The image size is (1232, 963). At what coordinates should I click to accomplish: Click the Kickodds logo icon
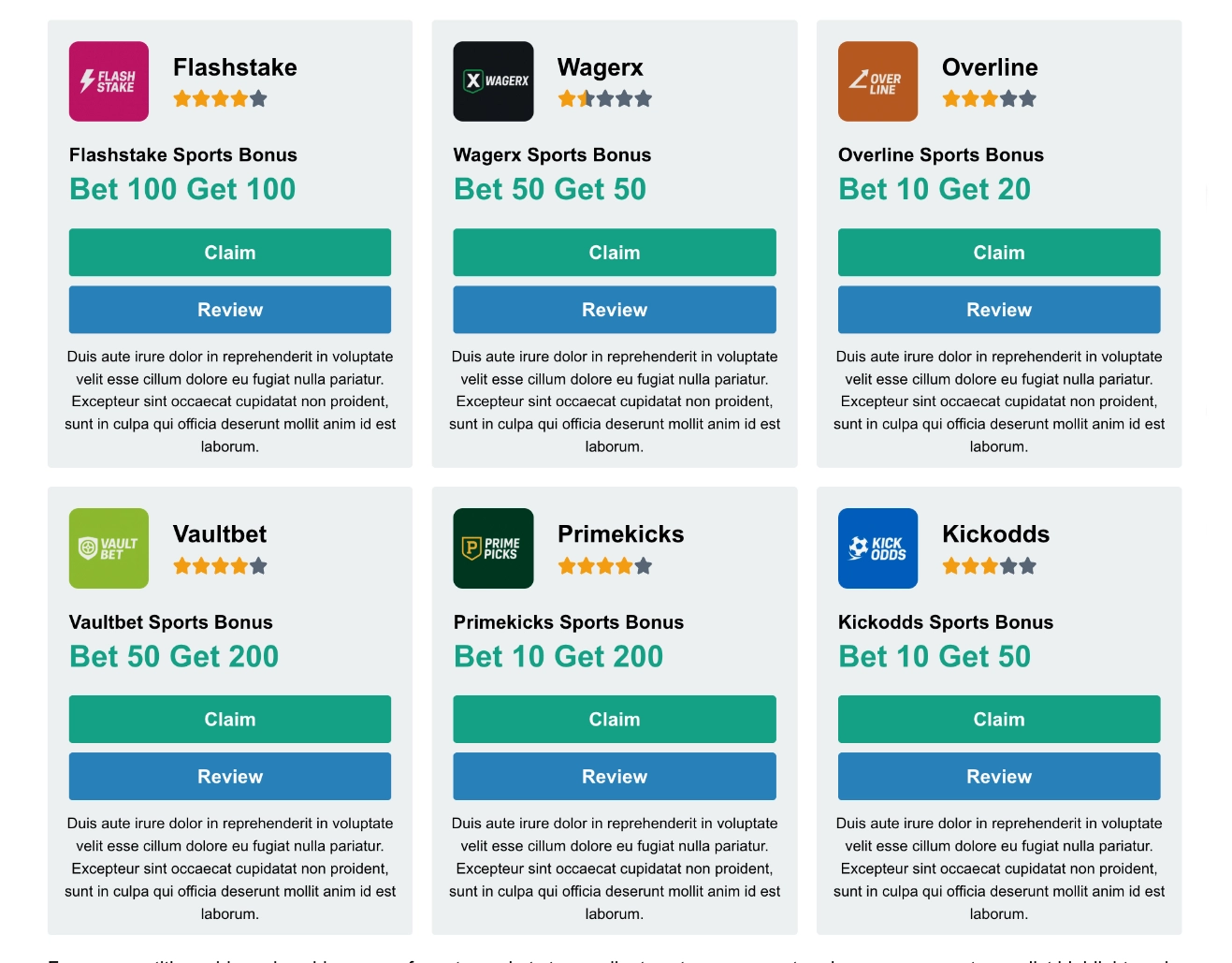(x=877, y=548)
